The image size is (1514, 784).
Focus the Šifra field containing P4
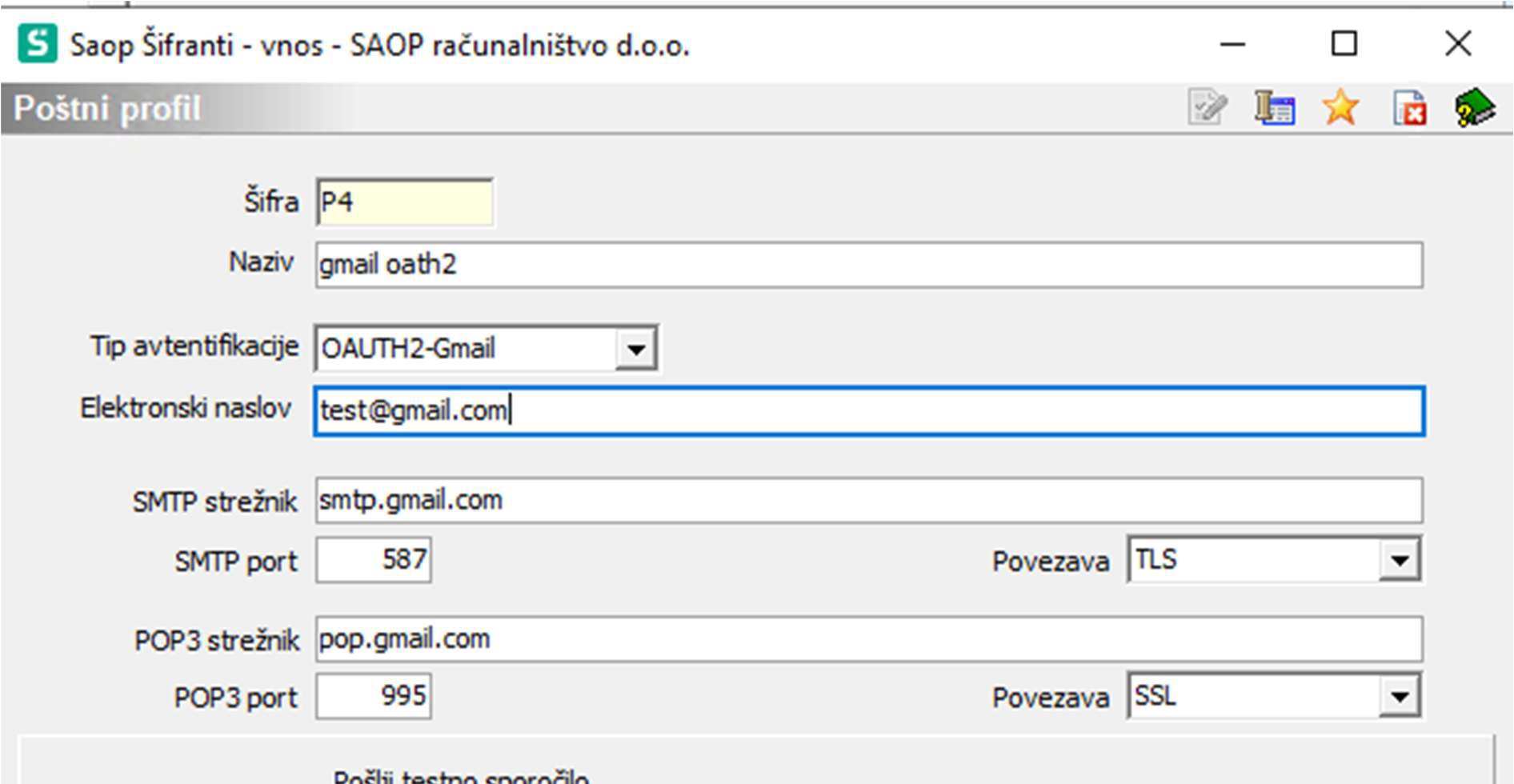[404, 202]
